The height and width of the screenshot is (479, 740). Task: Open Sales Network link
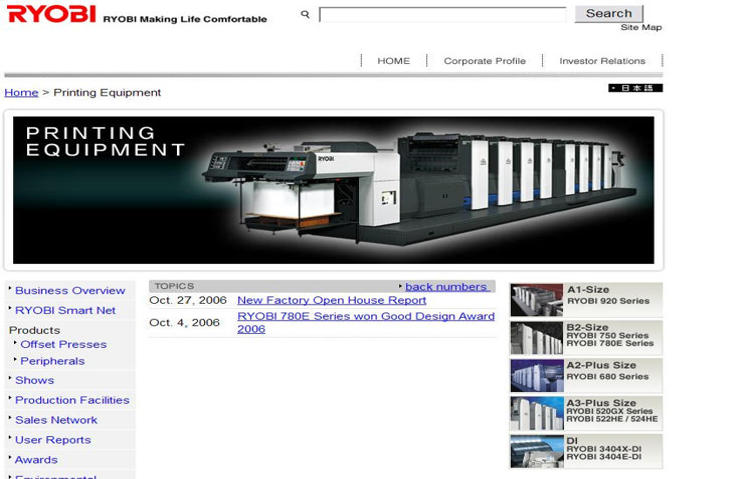tap(56, 420)
